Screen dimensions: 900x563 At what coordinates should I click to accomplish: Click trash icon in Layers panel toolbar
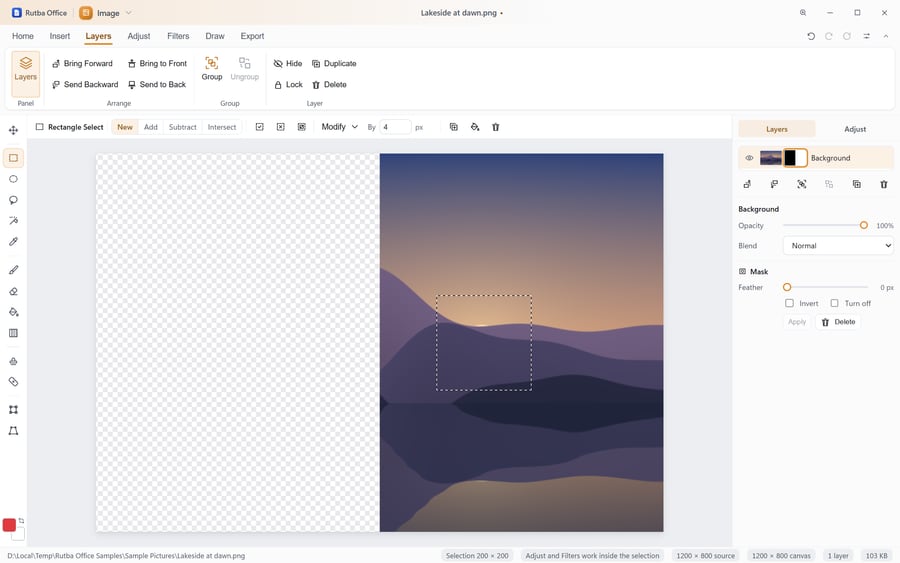pos(884,184)
